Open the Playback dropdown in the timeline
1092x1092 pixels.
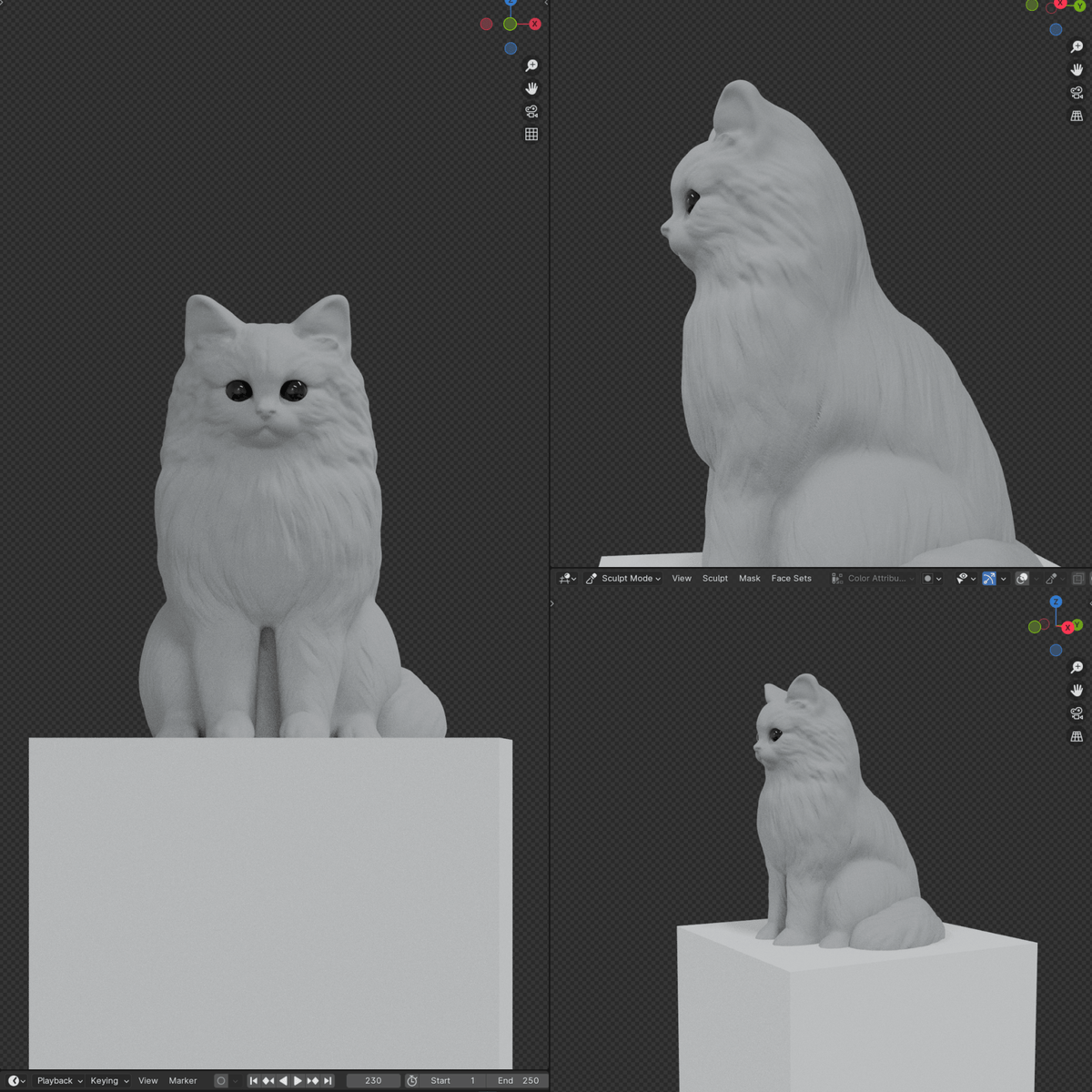pyautogui.click(x=55, y=1080)
